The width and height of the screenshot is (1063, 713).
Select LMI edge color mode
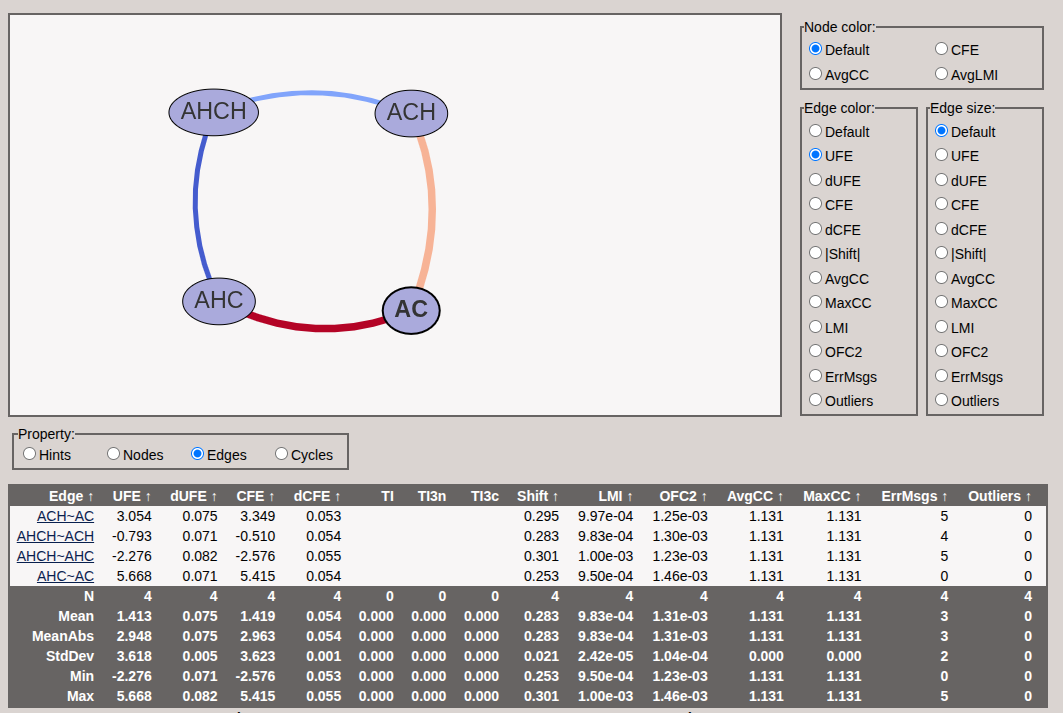tap(816, 327)
